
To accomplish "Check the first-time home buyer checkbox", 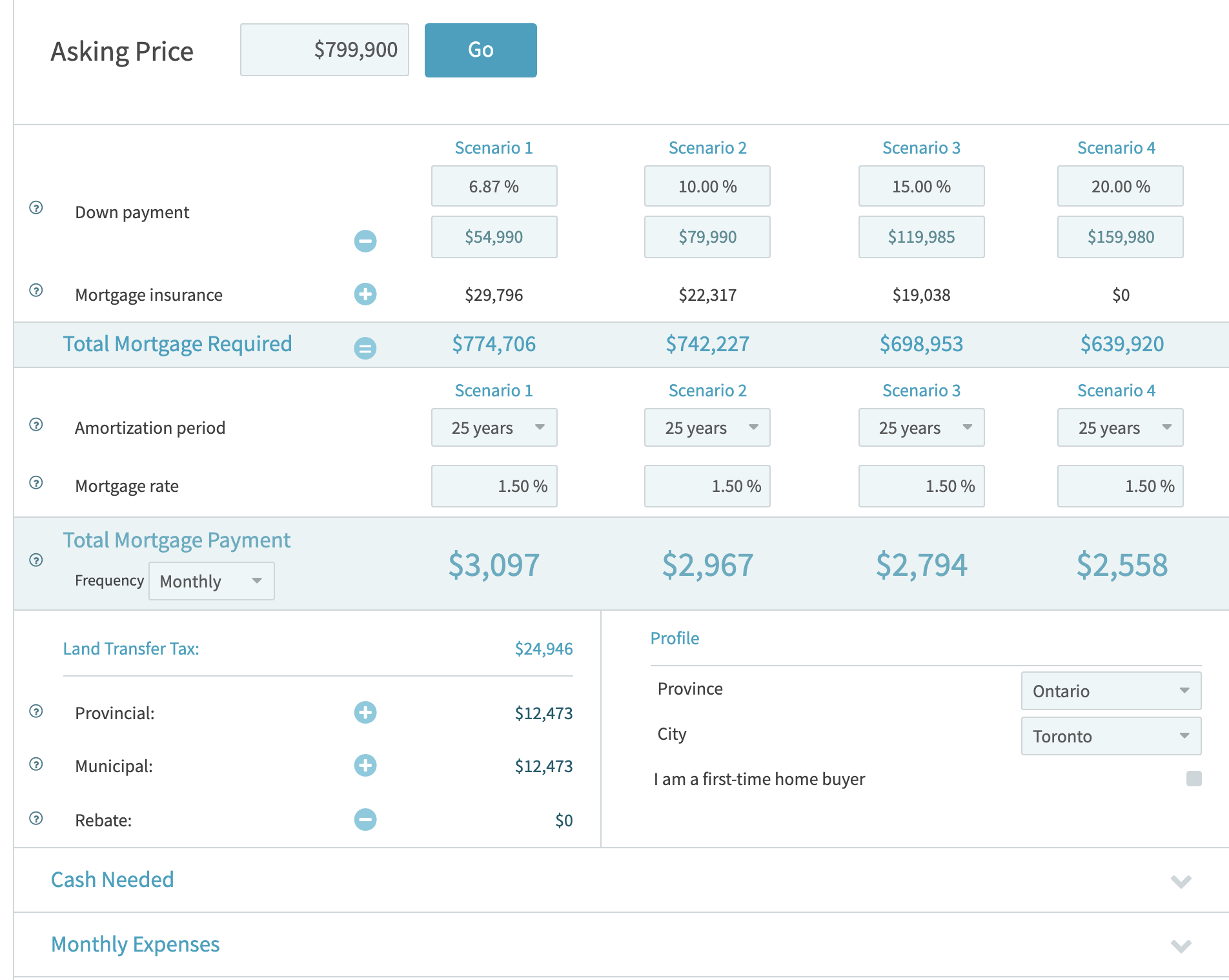I will coord(1193,779).
